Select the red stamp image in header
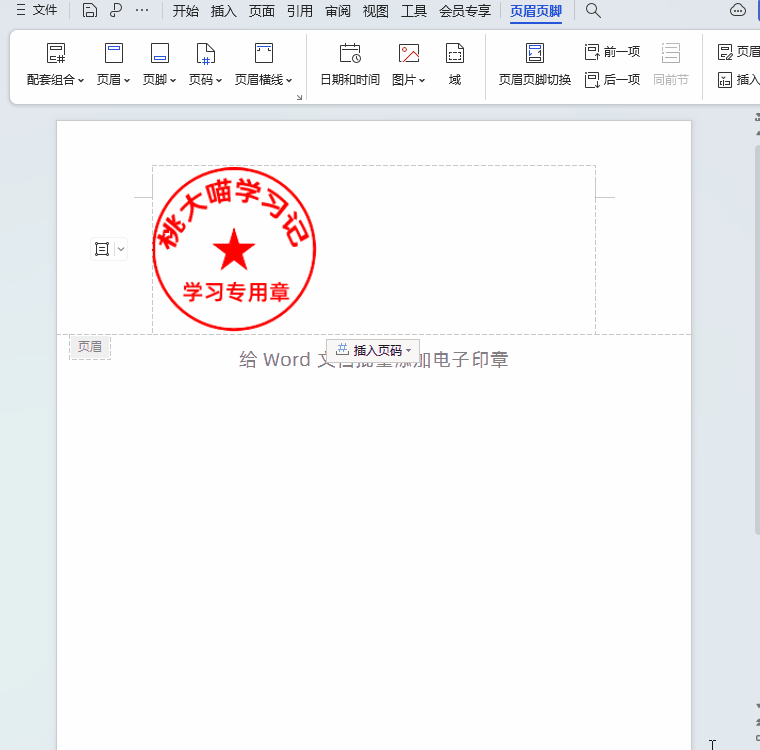 [234, 249]
